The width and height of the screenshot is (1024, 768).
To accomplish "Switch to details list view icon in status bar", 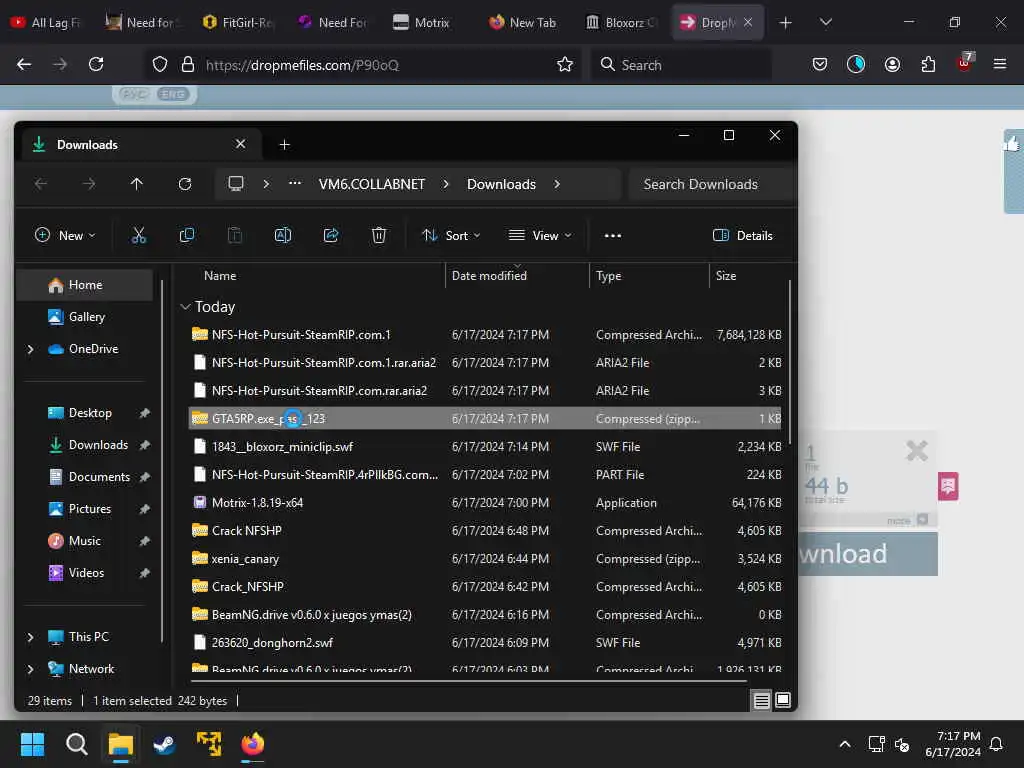I will tap(761, 701).
